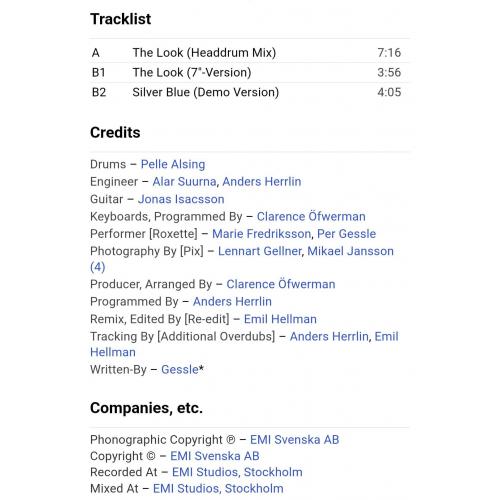The image size is (500, 500).
Task: Open the Jonas Isacsson guitar credit
Action: pos(181,199)
